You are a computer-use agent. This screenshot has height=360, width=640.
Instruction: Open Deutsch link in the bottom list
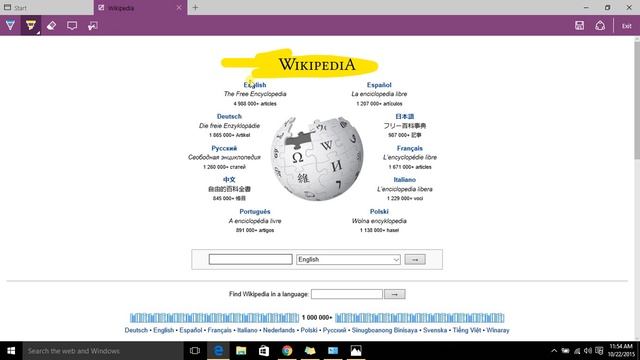[136, 330]
